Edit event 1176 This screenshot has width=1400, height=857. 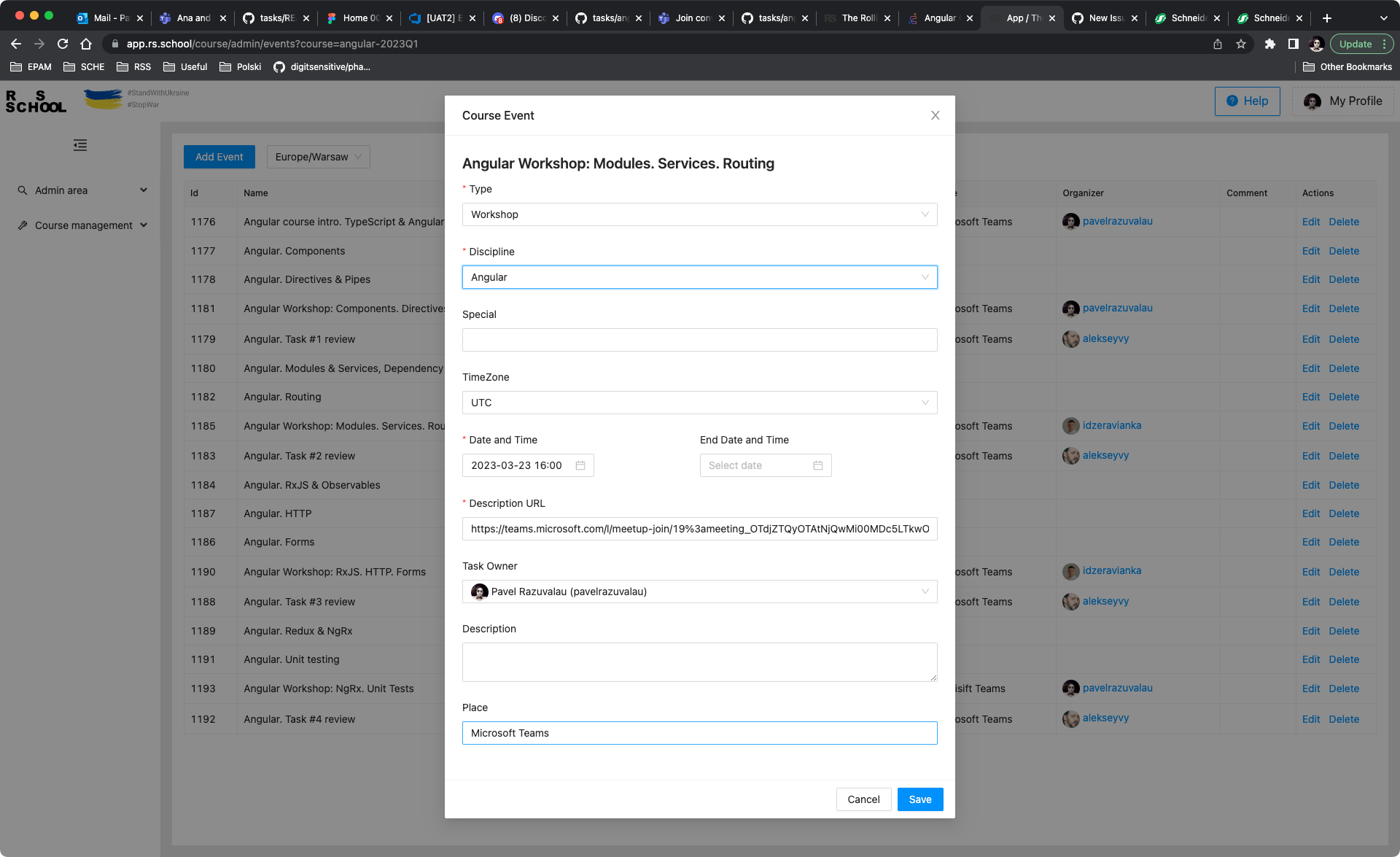1310,222
